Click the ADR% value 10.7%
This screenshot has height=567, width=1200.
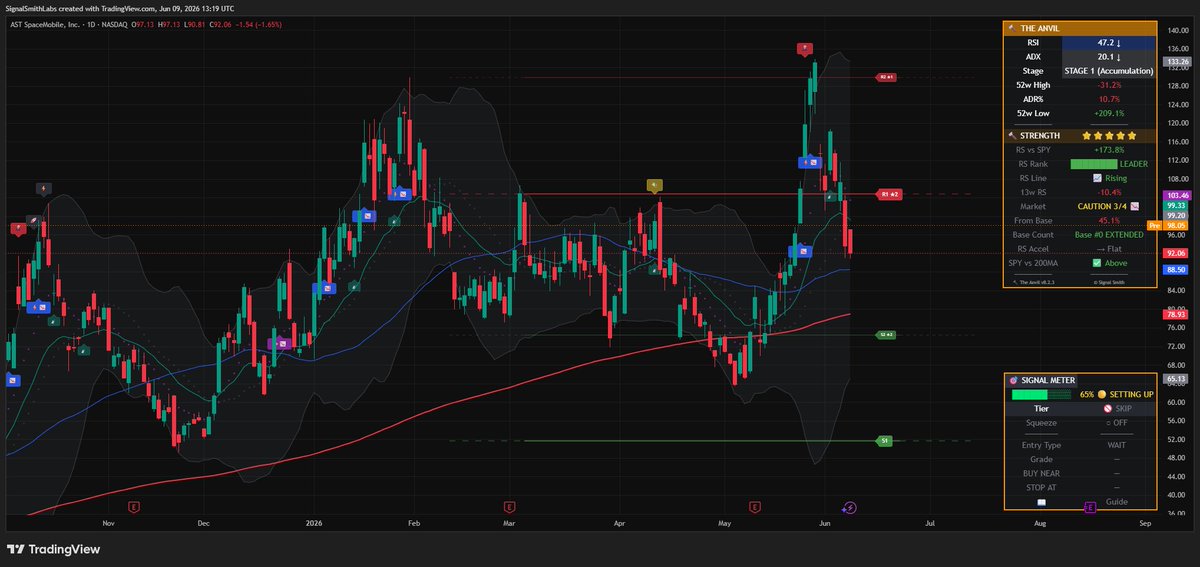coord(1108,99)
